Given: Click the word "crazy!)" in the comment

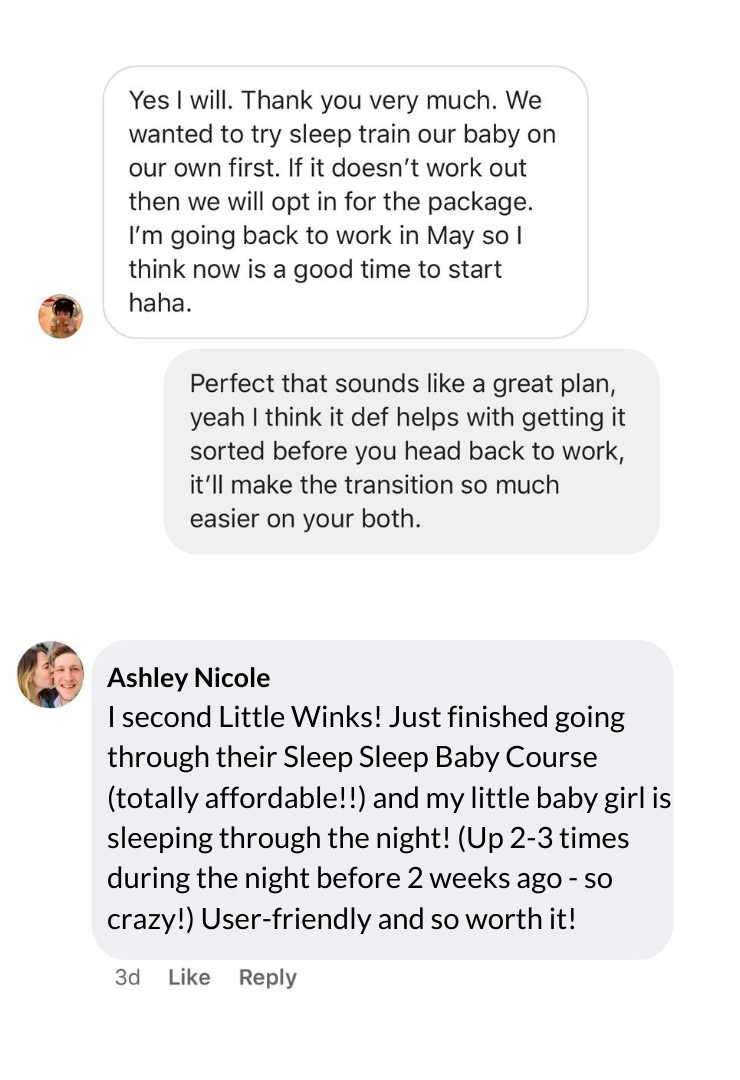Looking at the screenshot, I should tap(150, 920).
